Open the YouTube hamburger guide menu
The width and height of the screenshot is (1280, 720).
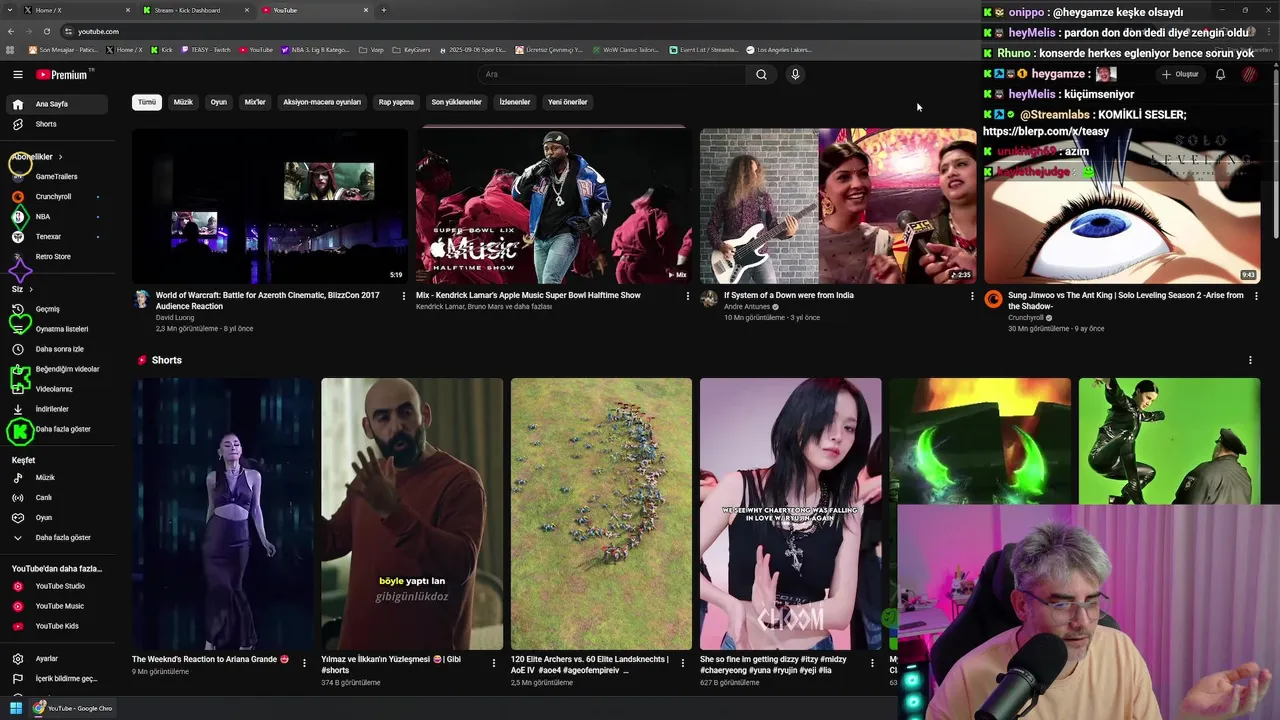click(x=17, y=74)
